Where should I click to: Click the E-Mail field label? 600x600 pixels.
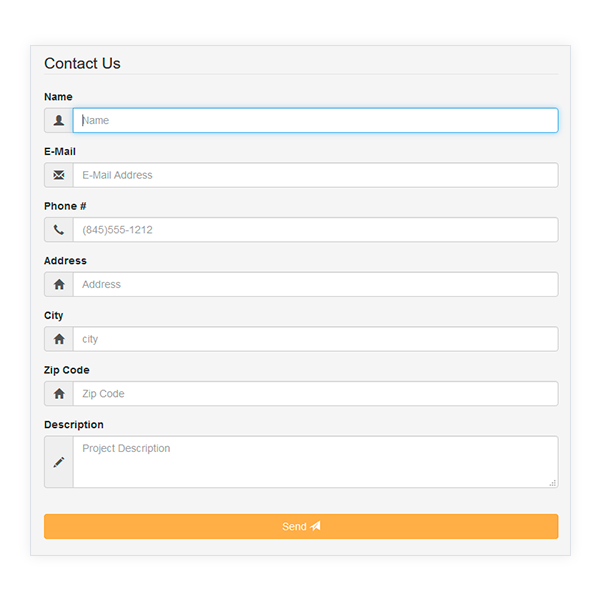(x=60, y=152)
